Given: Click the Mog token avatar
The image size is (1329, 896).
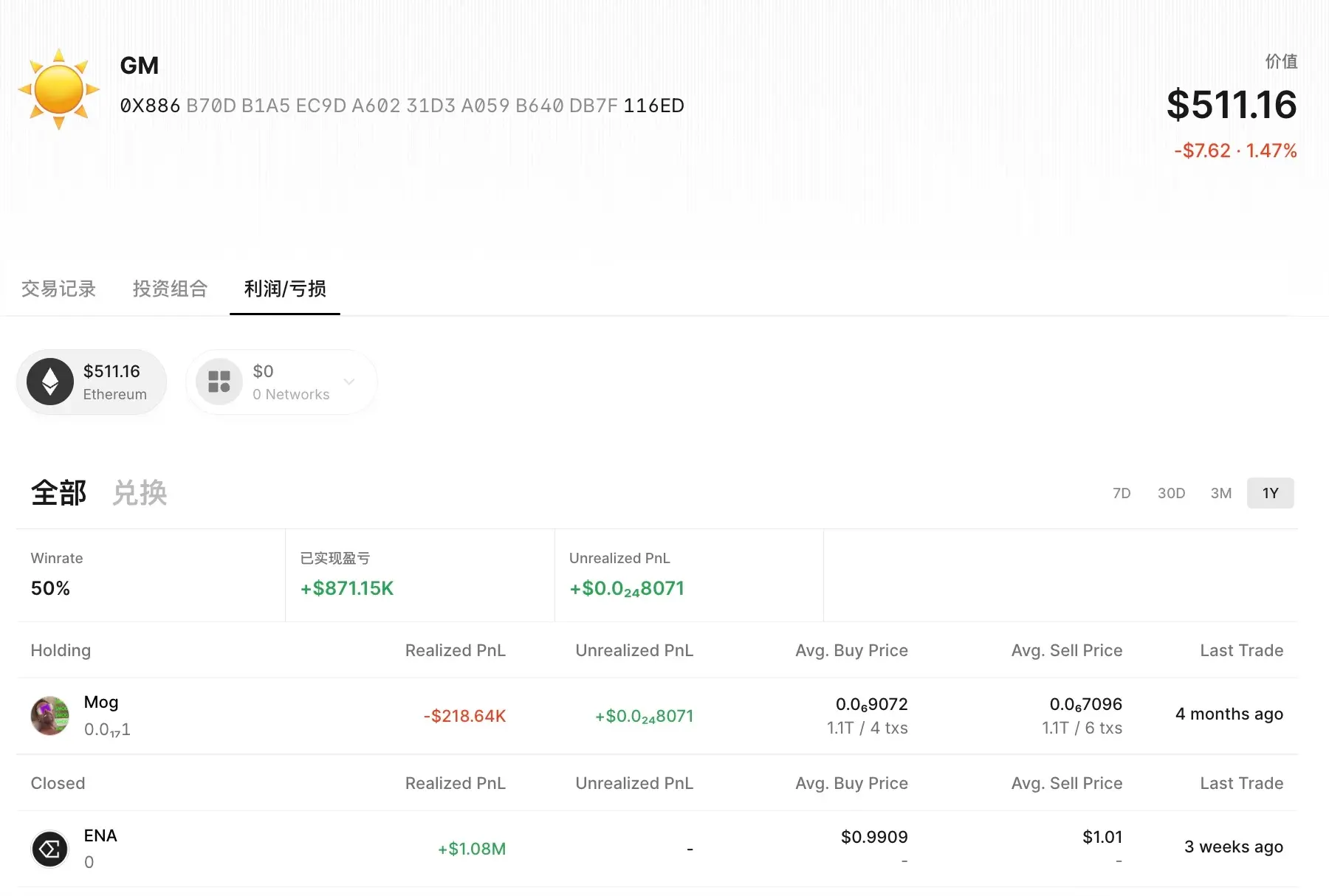Looking at the screenshot, I should pos(50,716).
